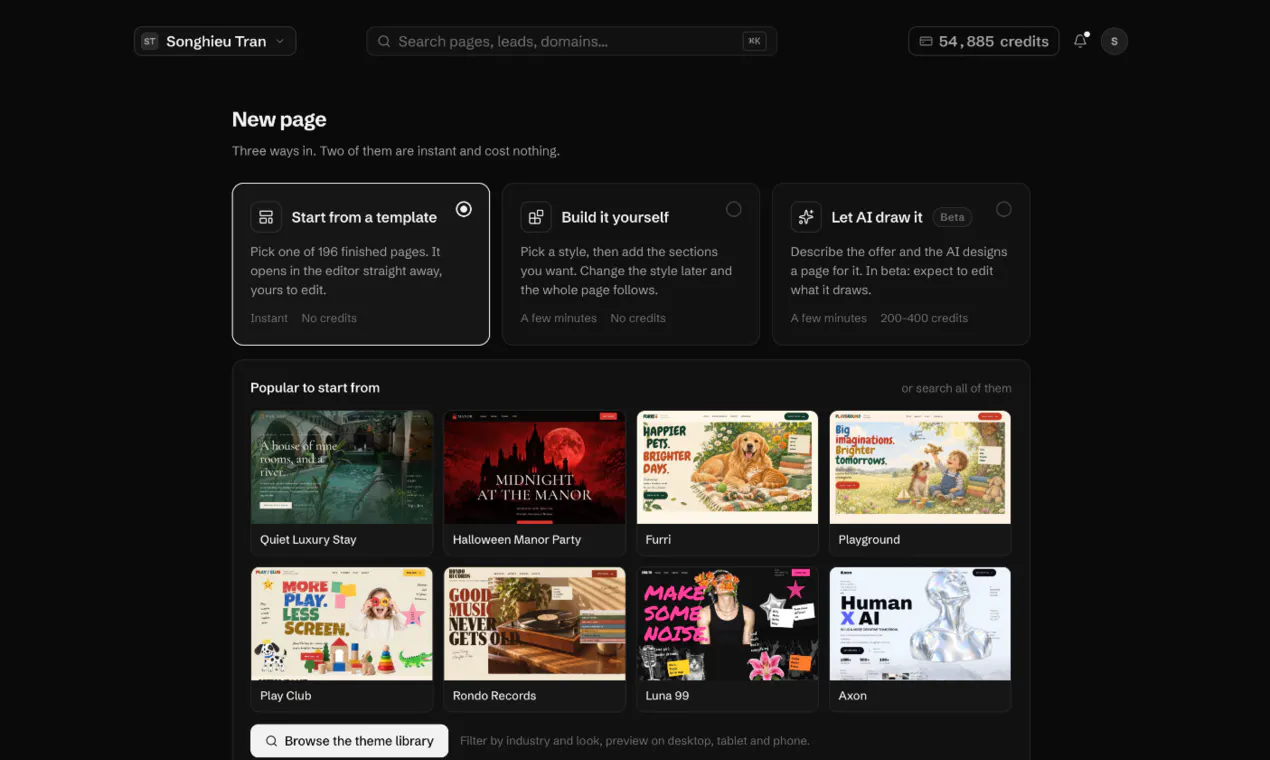Open the user avatar S menu

(1114, 41)
